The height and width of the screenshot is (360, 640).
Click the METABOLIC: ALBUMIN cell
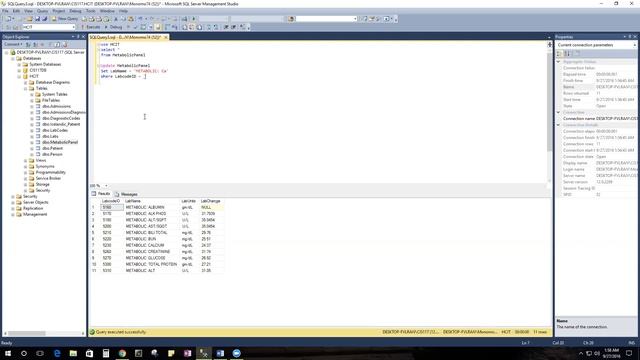[x=152, y=207]
